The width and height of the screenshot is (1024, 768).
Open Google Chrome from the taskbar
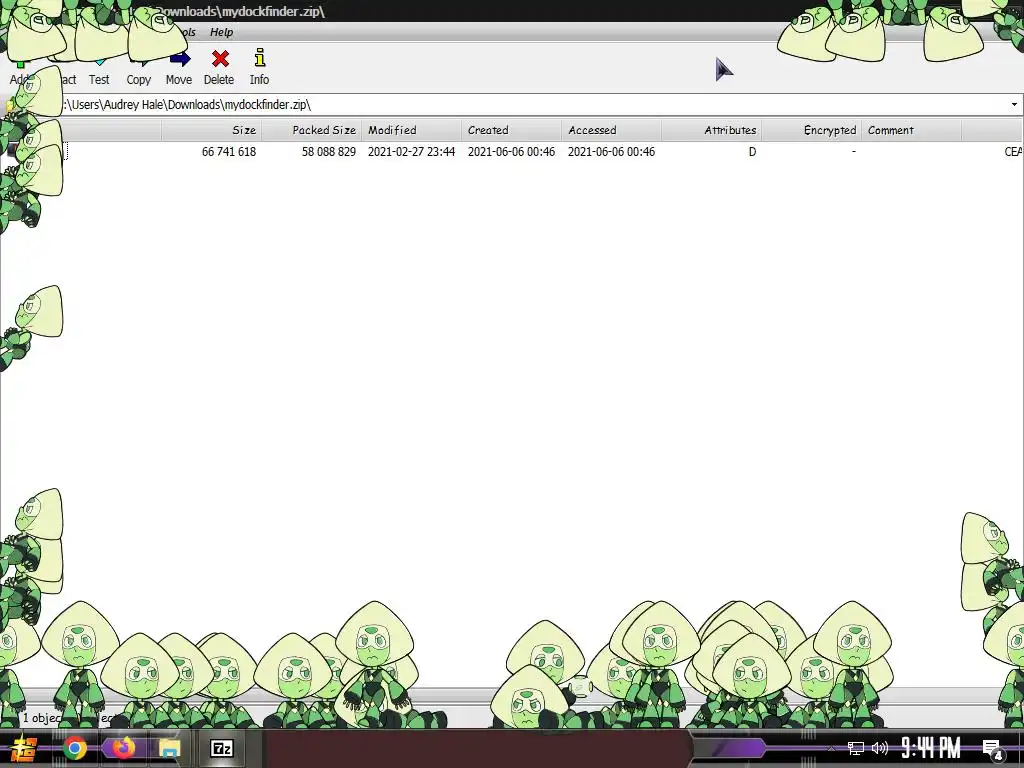(75, 748)
